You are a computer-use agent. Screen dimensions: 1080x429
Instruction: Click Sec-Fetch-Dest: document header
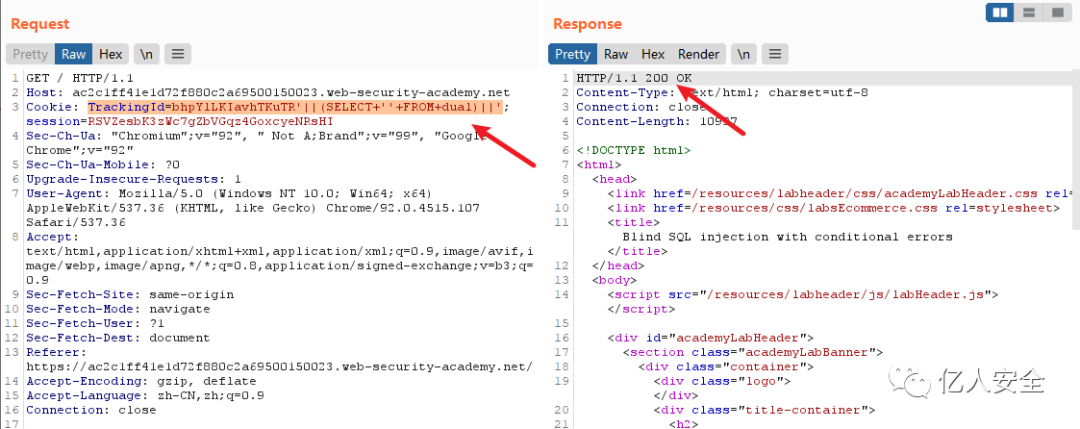pyautogui.click(x=118, y=338)
